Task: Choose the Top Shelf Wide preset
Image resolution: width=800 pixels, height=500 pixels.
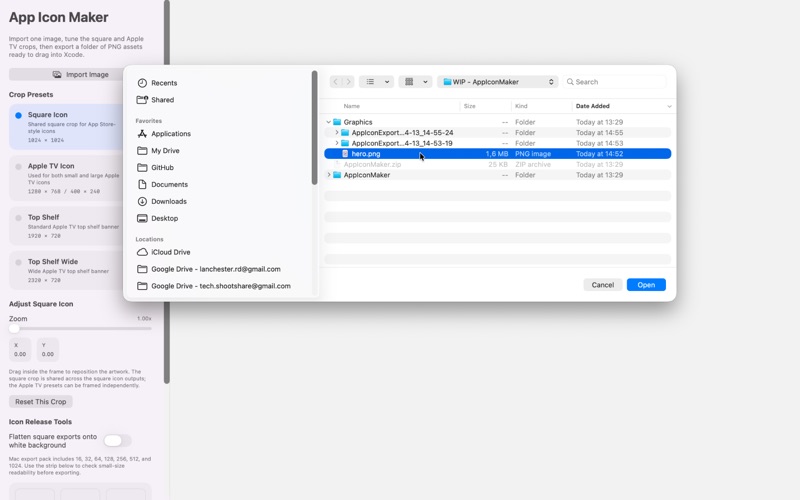Action: 66,270
